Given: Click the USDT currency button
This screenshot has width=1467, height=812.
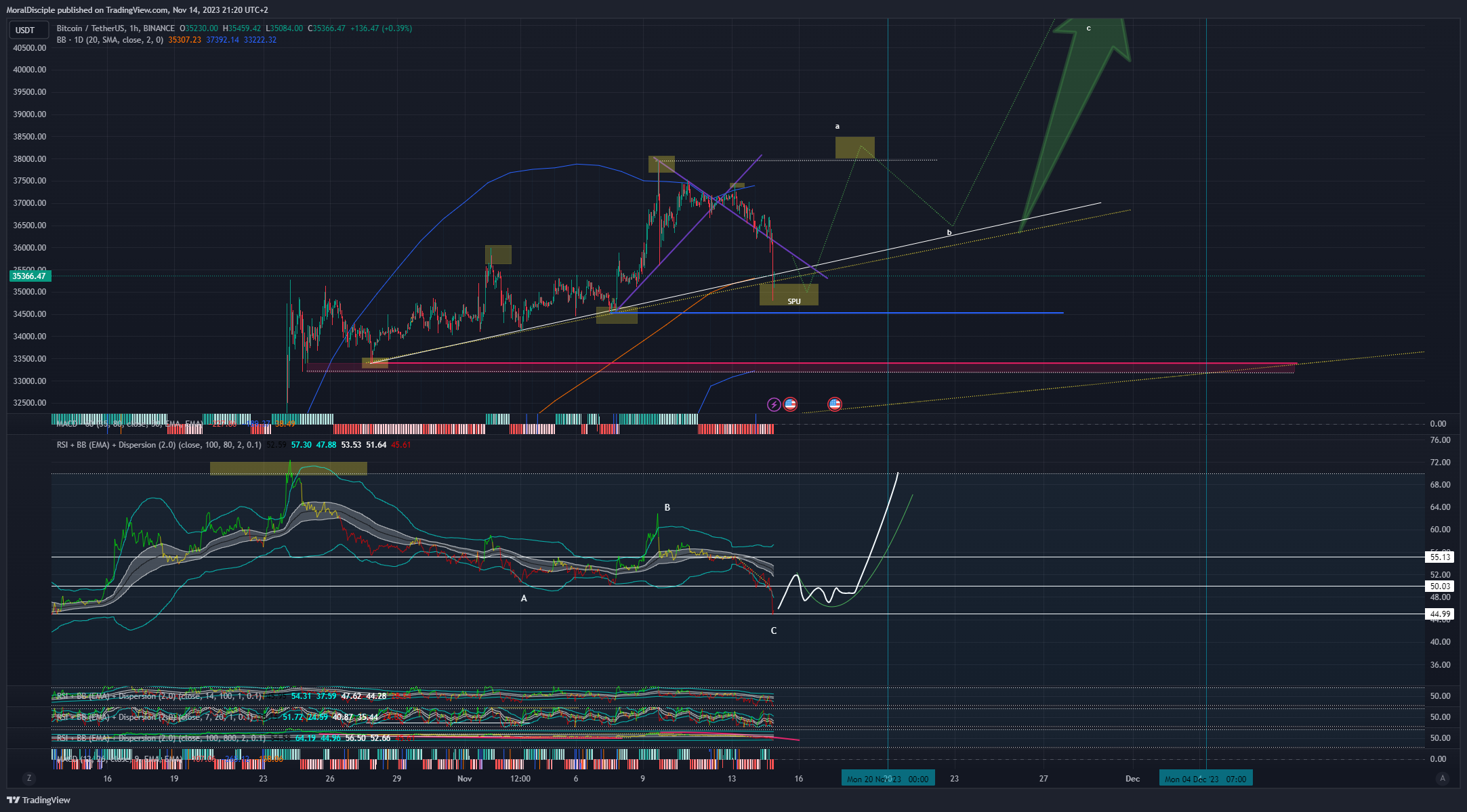Looking at the screenshot, I should point(28,30).
